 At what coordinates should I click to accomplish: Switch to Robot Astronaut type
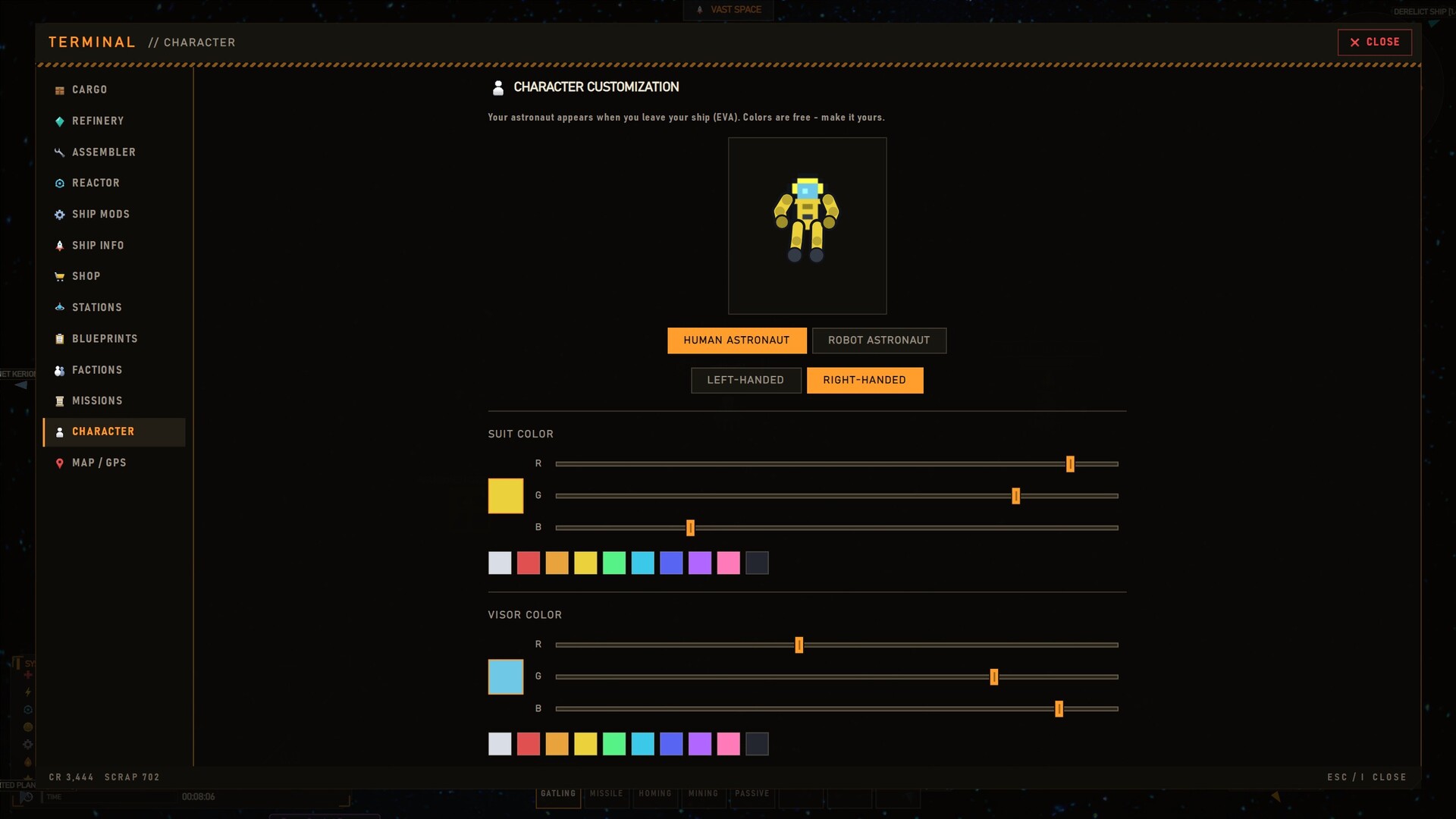pyautogui.click(x=879, y=340)
